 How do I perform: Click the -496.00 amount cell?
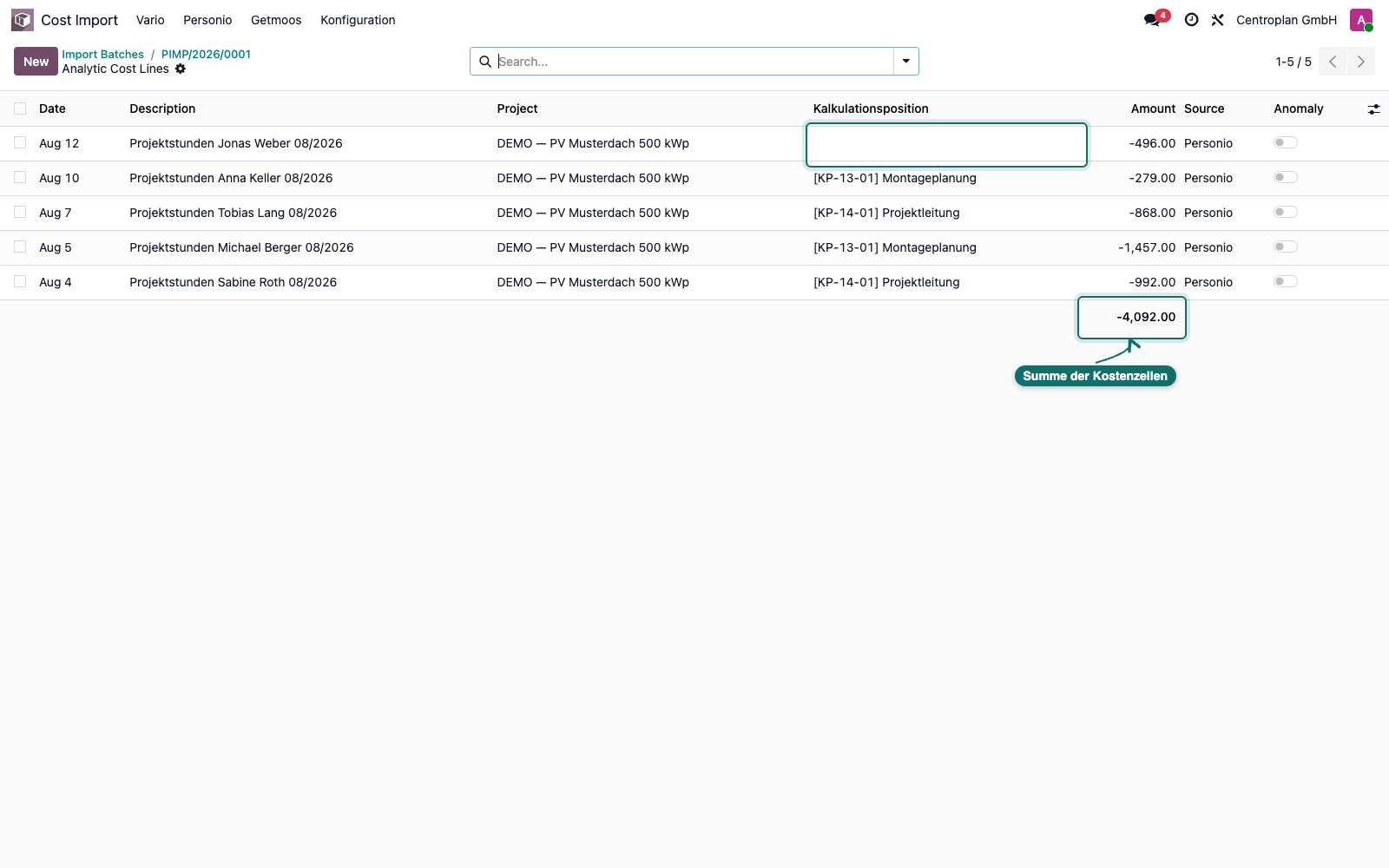(1152, 143)
